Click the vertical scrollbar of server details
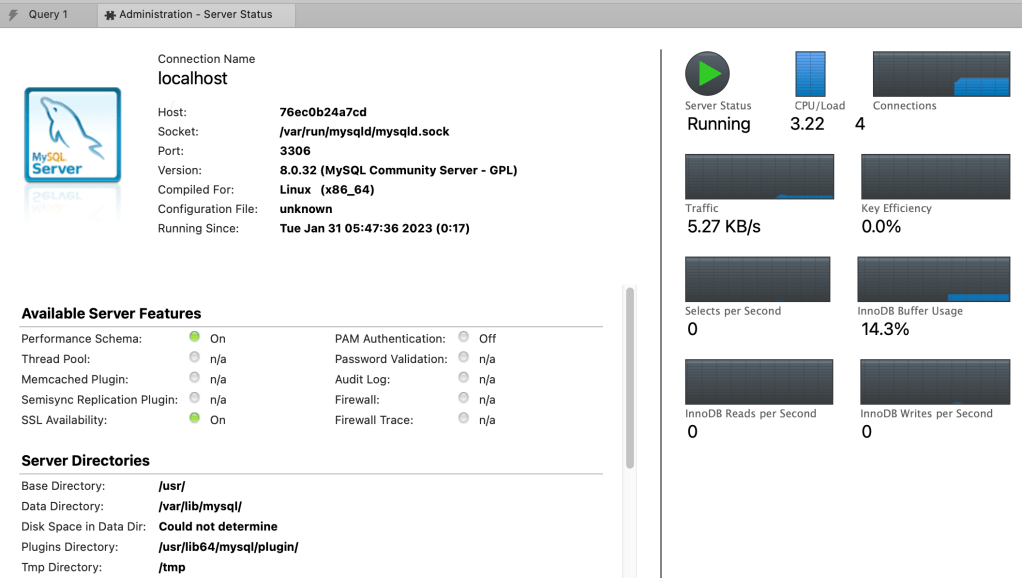The height and width of the screenshot is (578, 1022). pos(629,378)
